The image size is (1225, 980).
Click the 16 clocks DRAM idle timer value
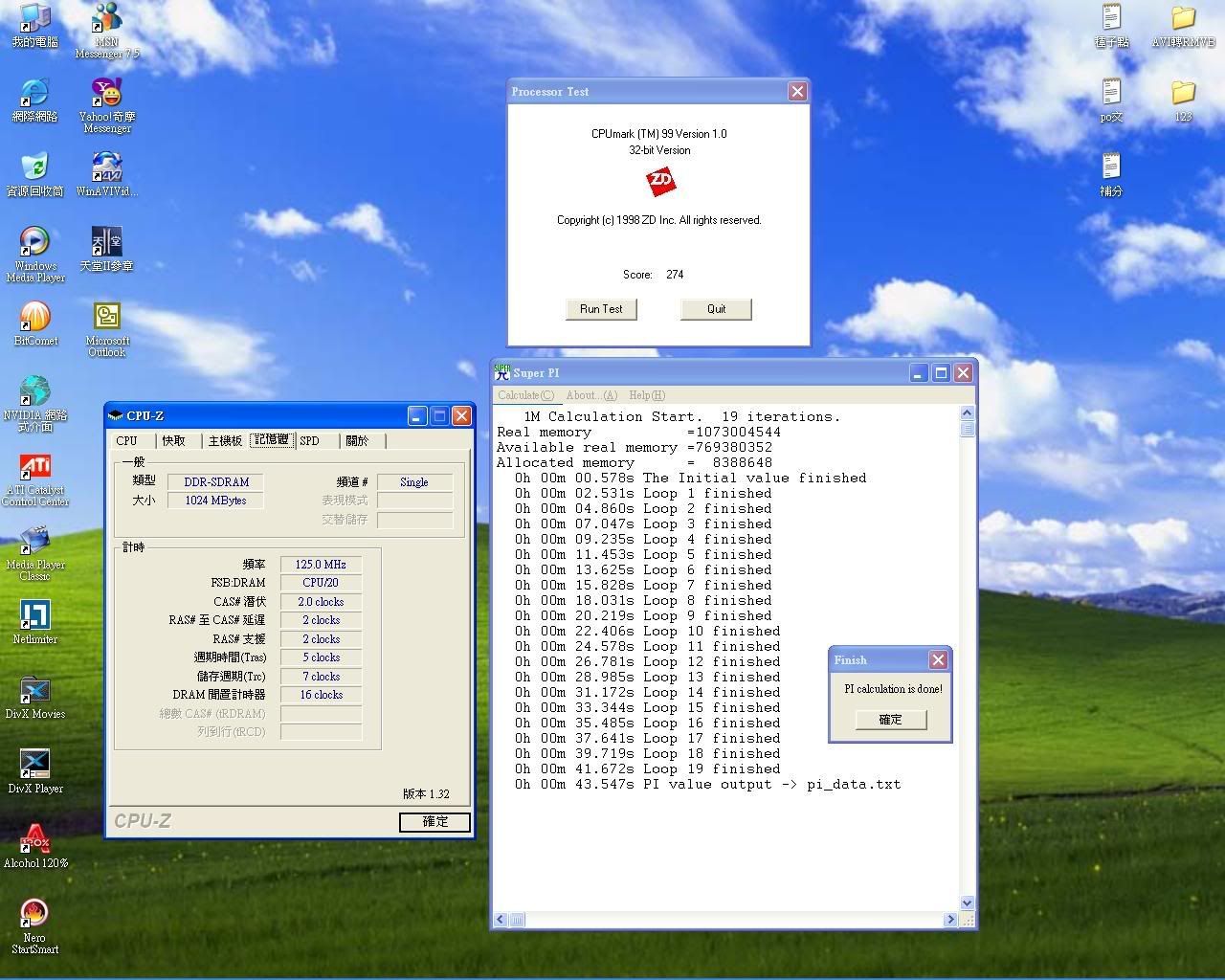coord(321,695)
